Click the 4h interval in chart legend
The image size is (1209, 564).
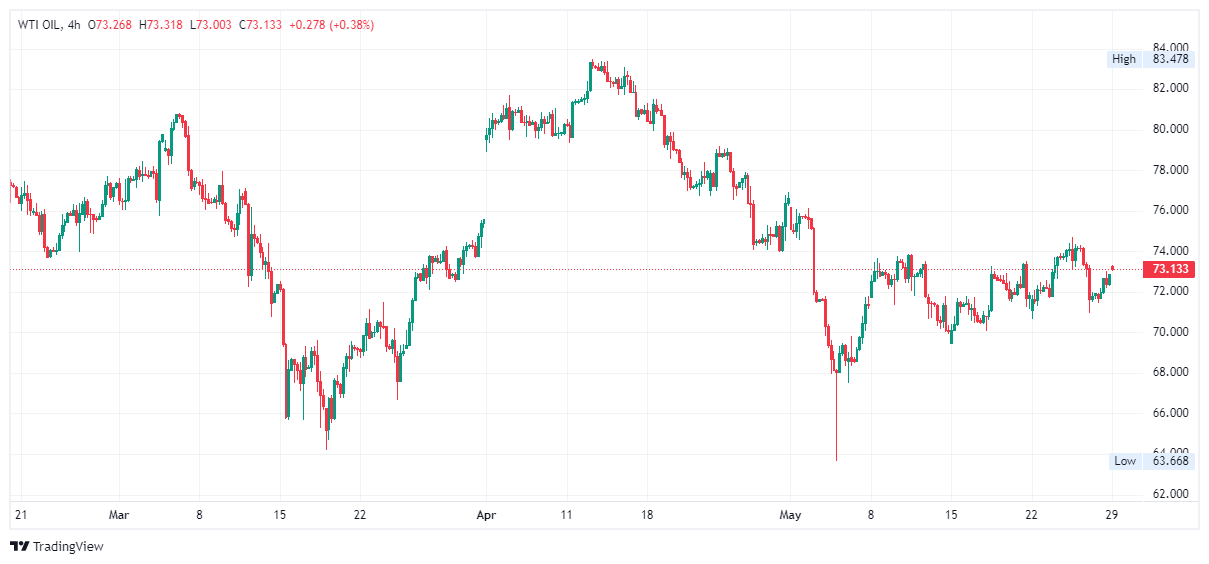click(x=73, y=24)
